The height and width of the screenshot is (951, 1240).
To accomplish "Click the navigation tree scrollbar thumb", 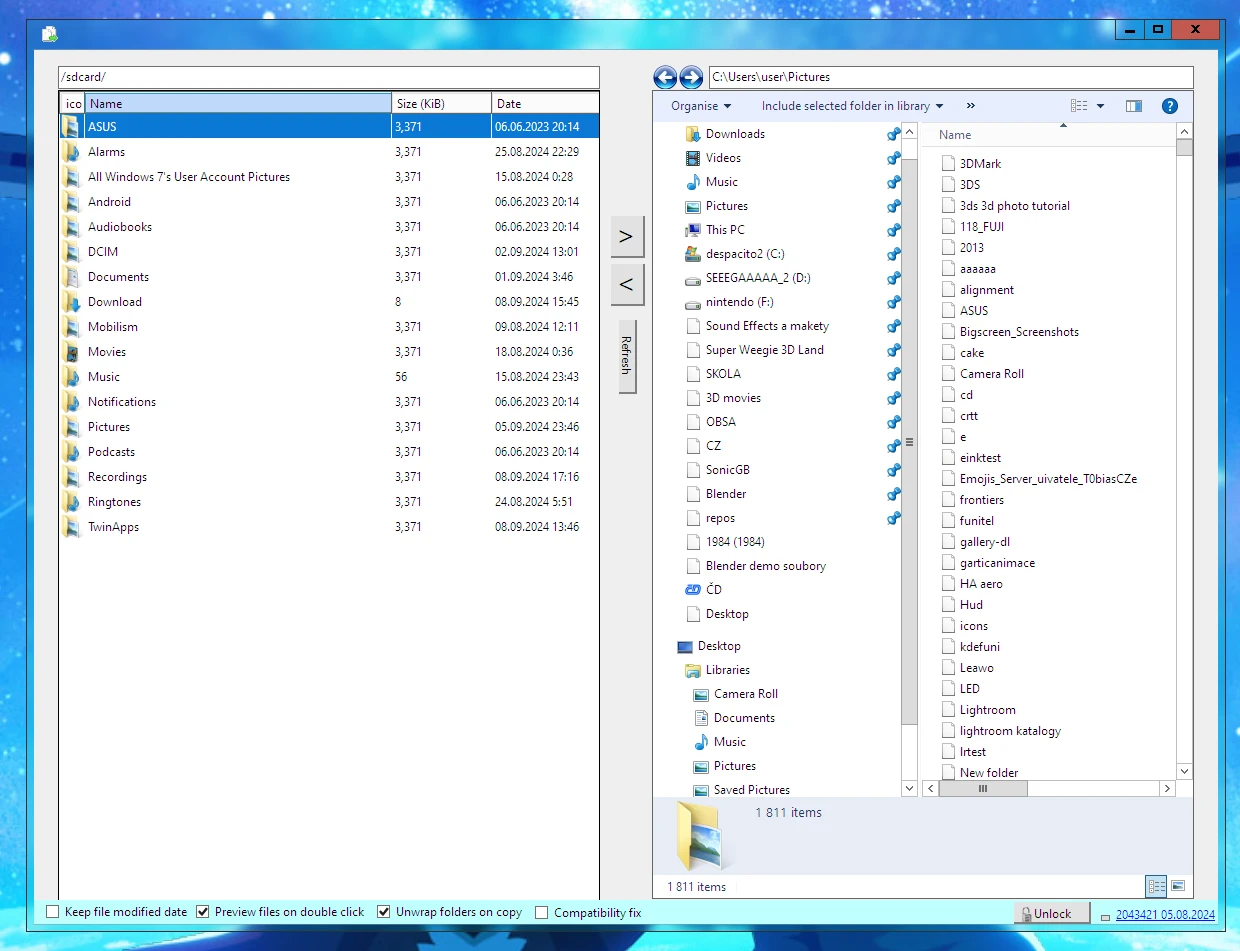I will point(909,441).
